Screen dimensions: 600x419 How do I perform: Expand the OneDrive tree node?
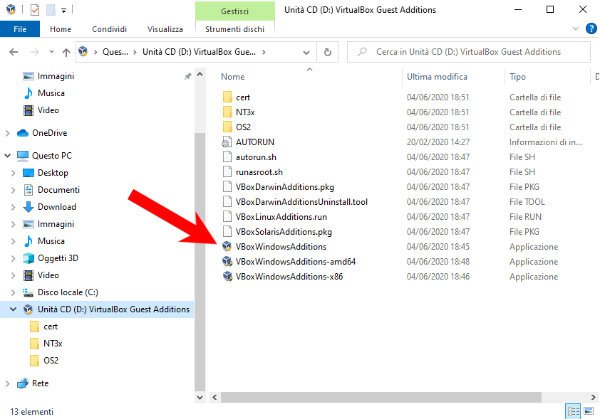tap(7, 133)
